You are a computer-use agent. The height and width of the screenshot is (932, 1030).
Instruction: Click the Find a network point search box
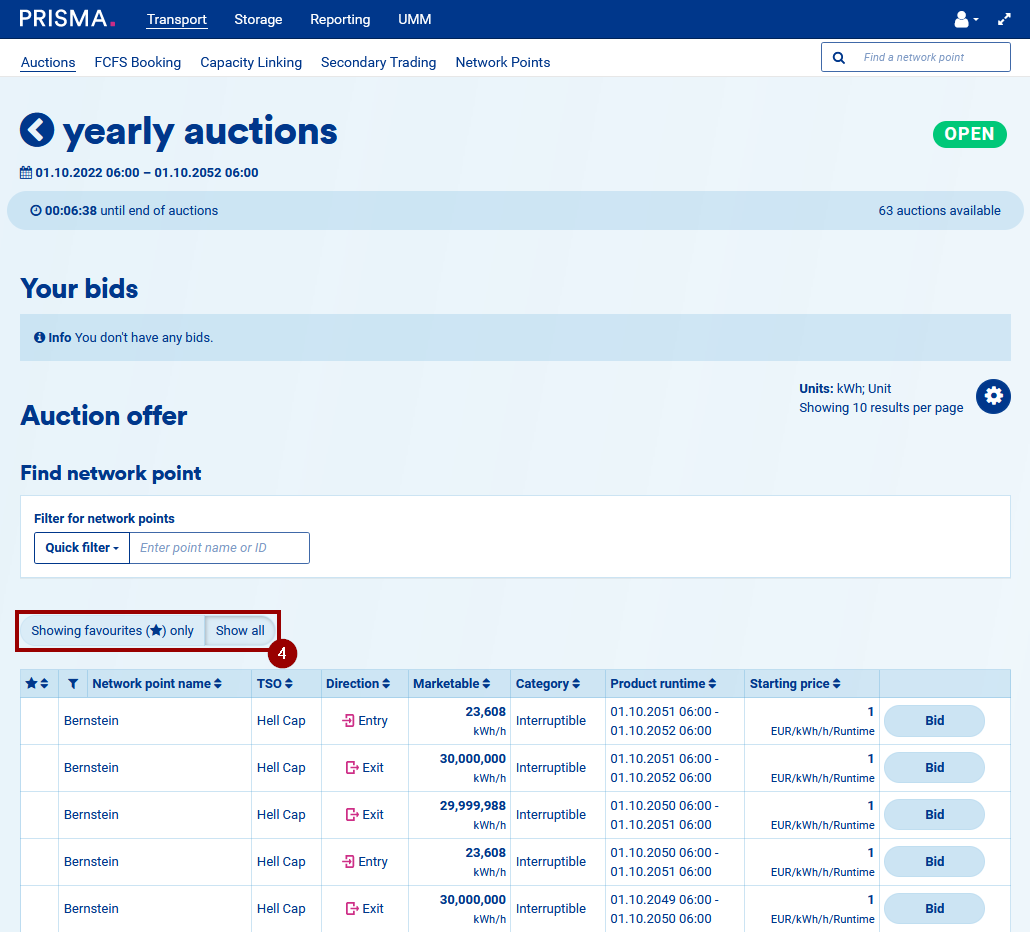(930, 58)
